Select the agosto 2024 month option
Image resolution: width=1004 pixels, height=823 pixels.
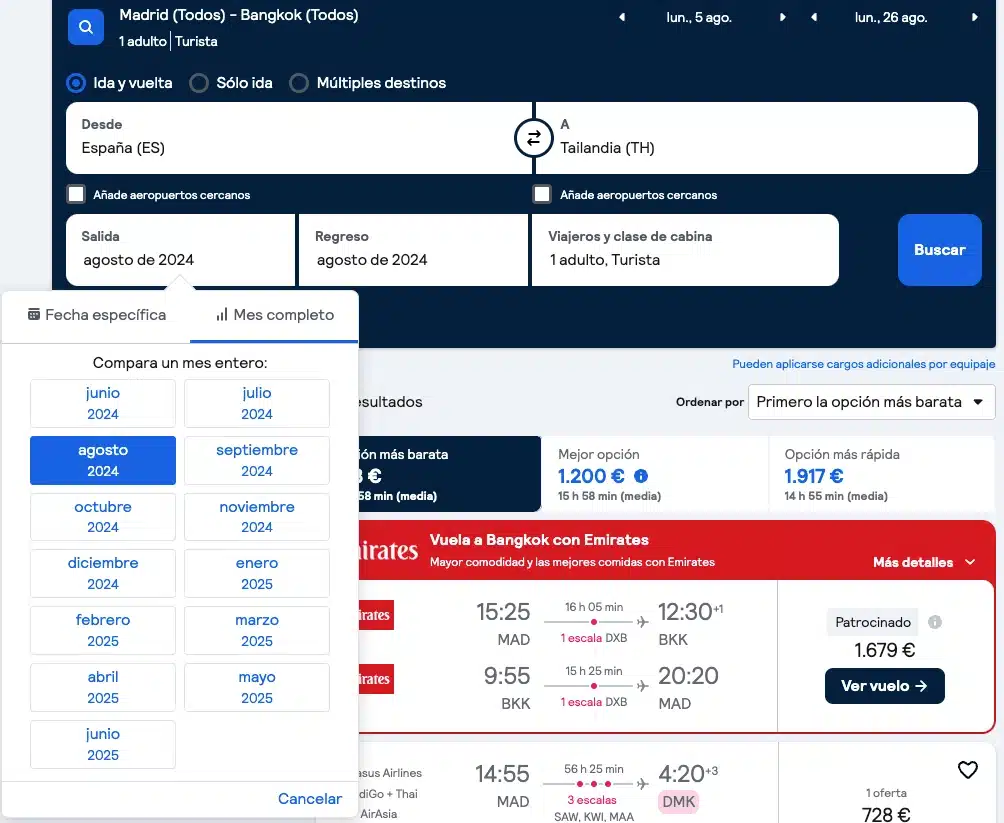[x=102, y=460]
